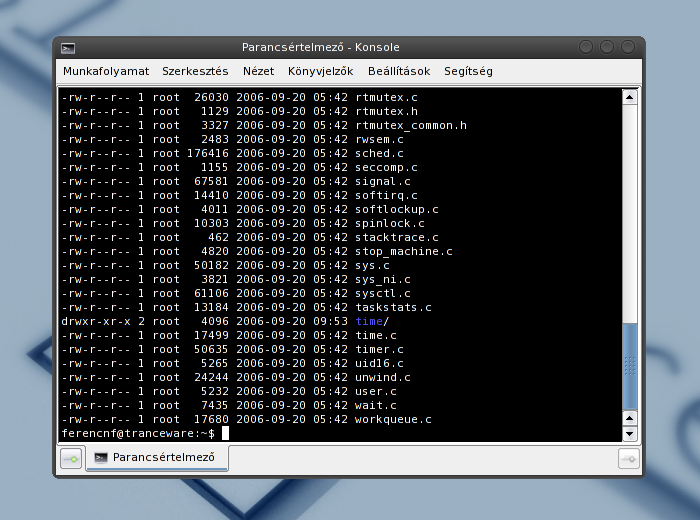
Task: Click the size 26030 in the rtmutex.c row
Action: tap(211, 97)
